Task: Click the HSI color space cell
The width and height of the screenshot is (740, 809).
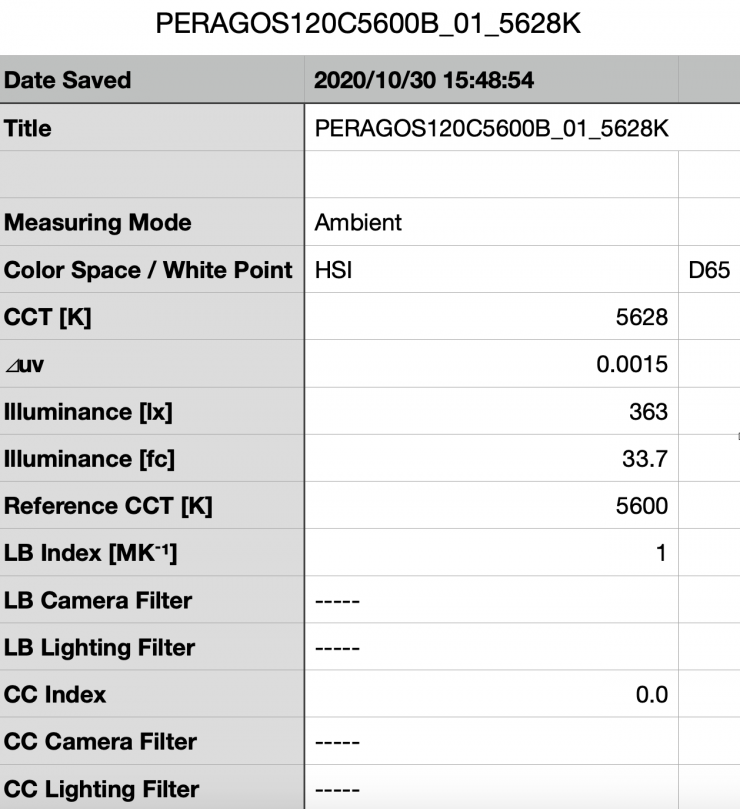Action: [x=490, y=270]
